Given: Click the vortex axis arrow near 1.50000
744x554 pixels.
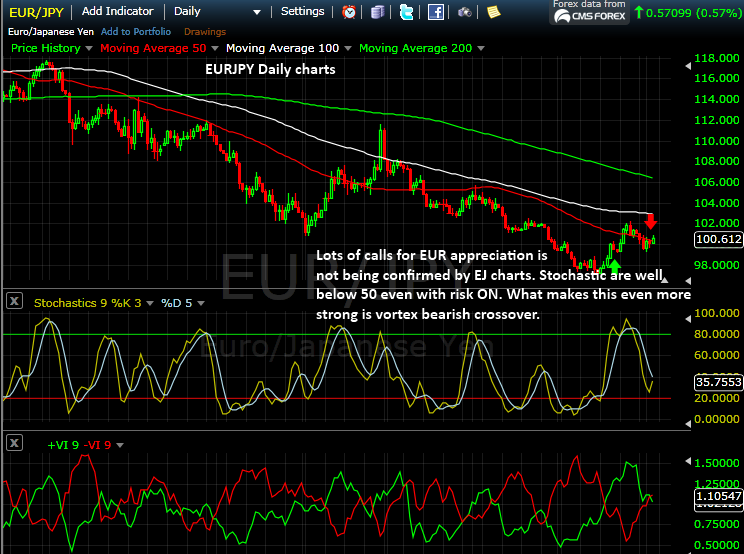Looking at the screenshot, I should pos(688,461).
